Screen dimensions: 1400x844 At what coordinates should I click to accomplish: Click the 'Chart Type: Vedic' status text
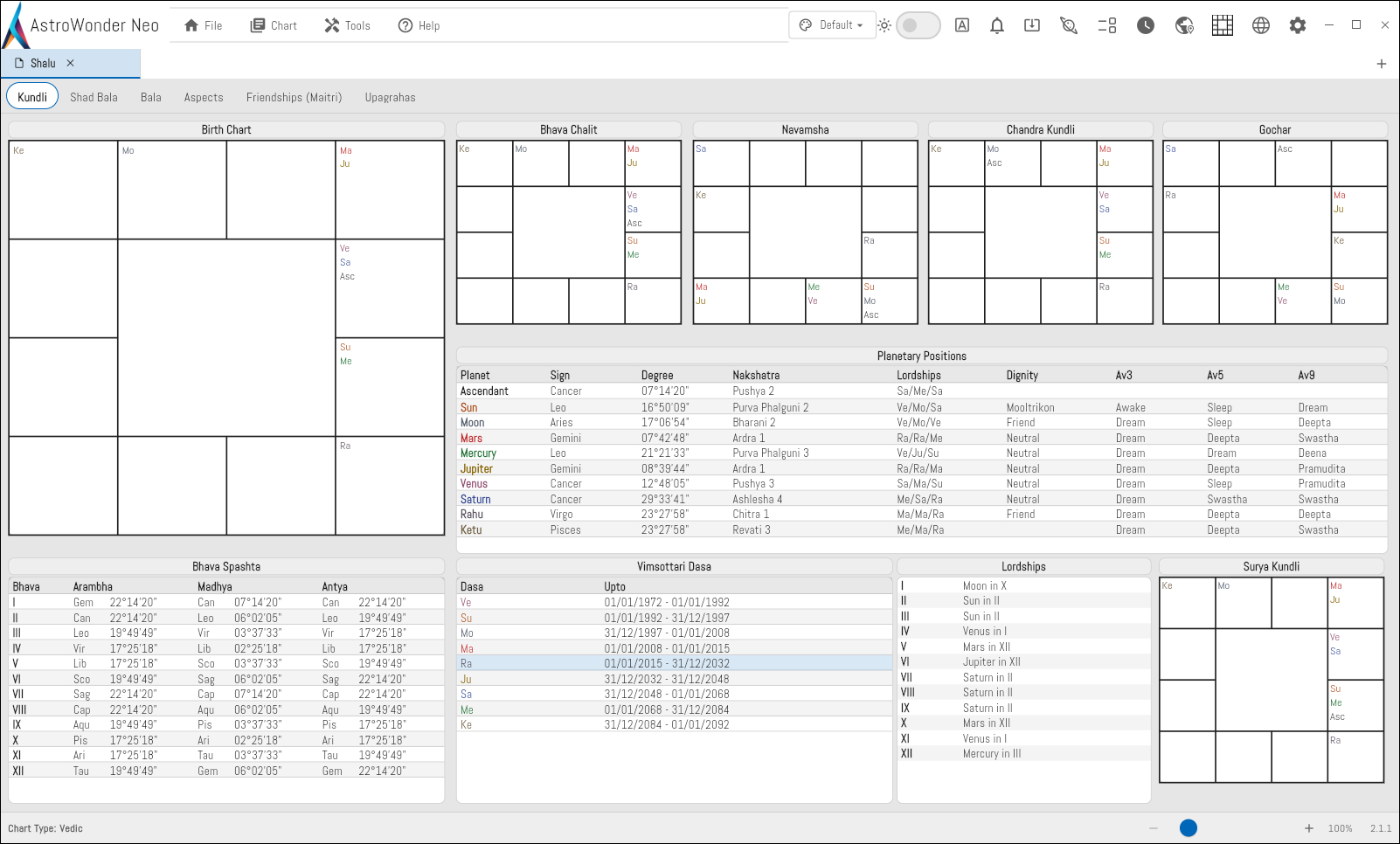coord(45,828)
